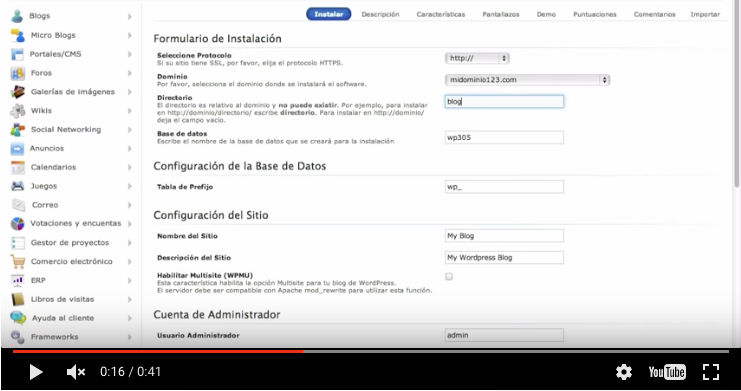Open the protocol http:// dropdown
The width and height of the screenshot is (741, 391).
click(477, 58)
